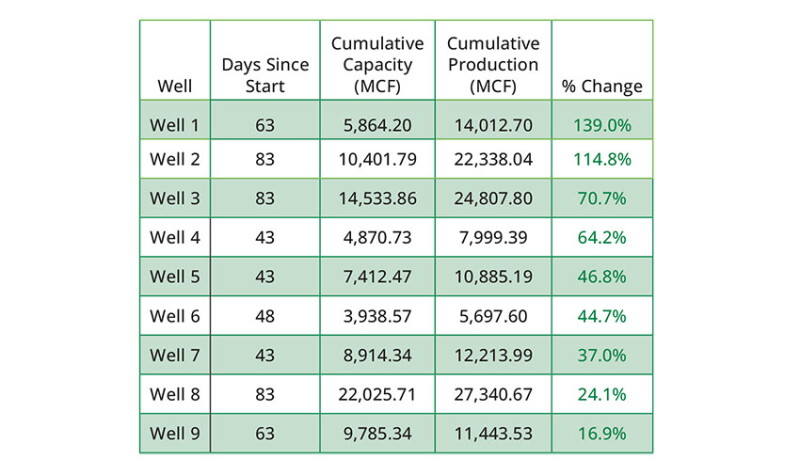Click the Cumulative Capacity (MCF) header
This screenshot has width=800, height=475.
(x=378, y=64)
